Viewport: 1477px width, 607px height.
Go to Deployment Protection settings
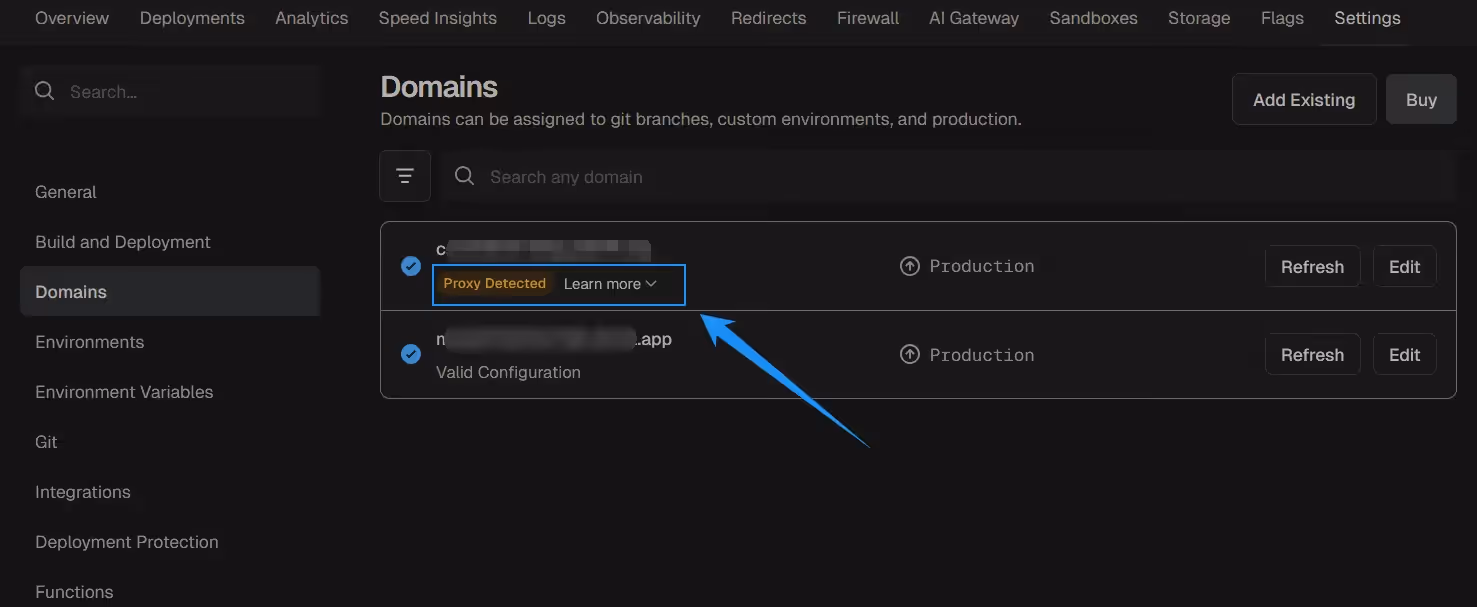(126, 542)
